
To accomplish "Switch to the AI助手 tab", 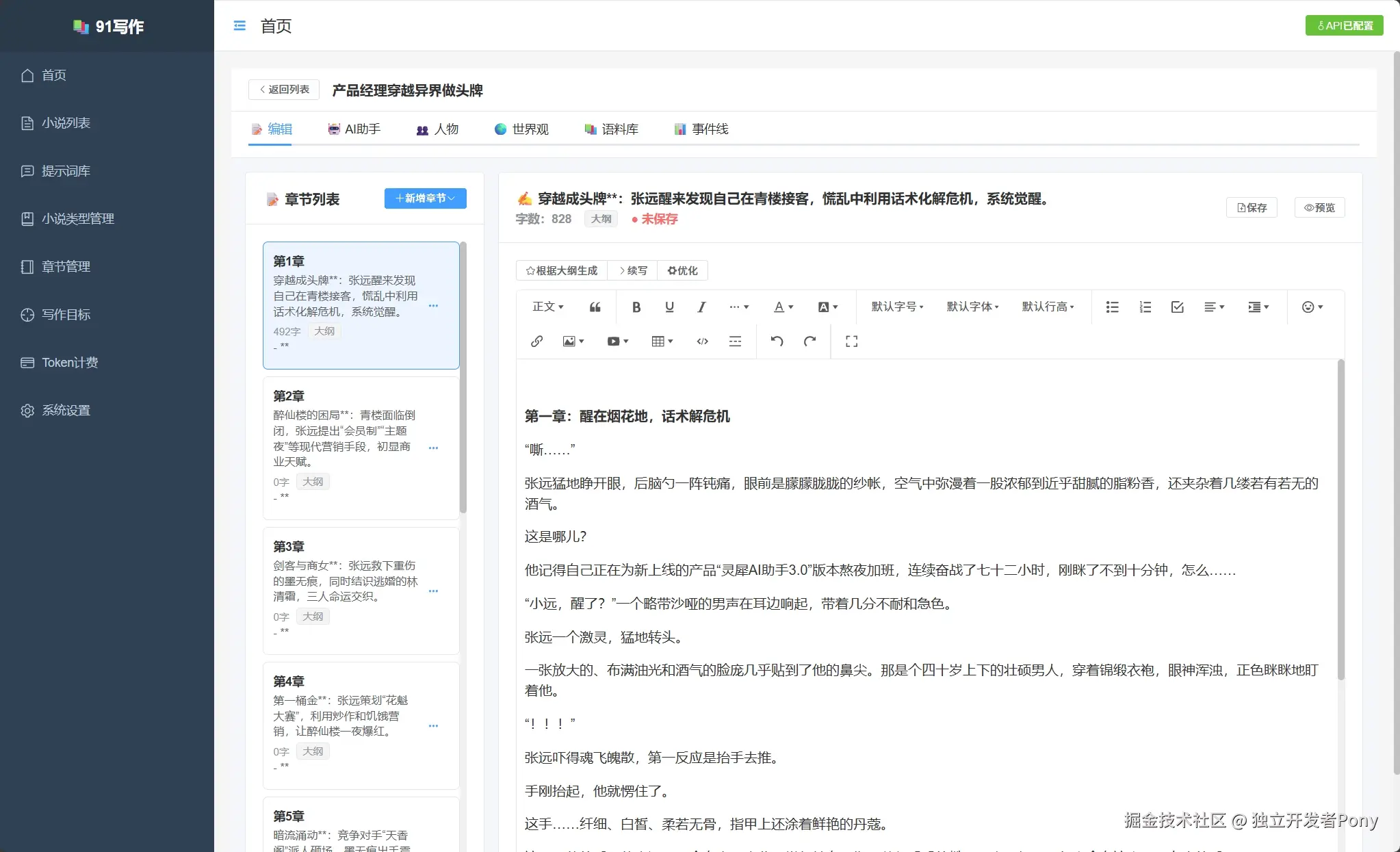I will (354, 129).
